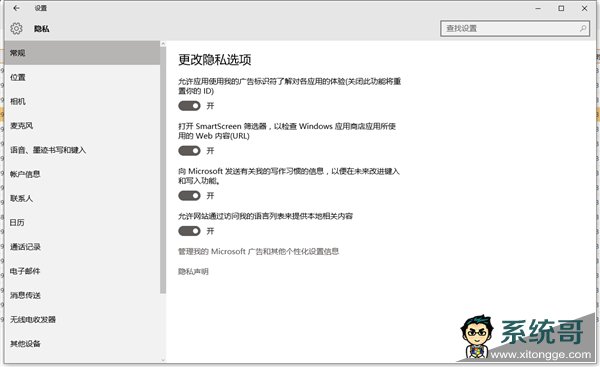Disable the SmartScreen filter toggle

[189, 151]
